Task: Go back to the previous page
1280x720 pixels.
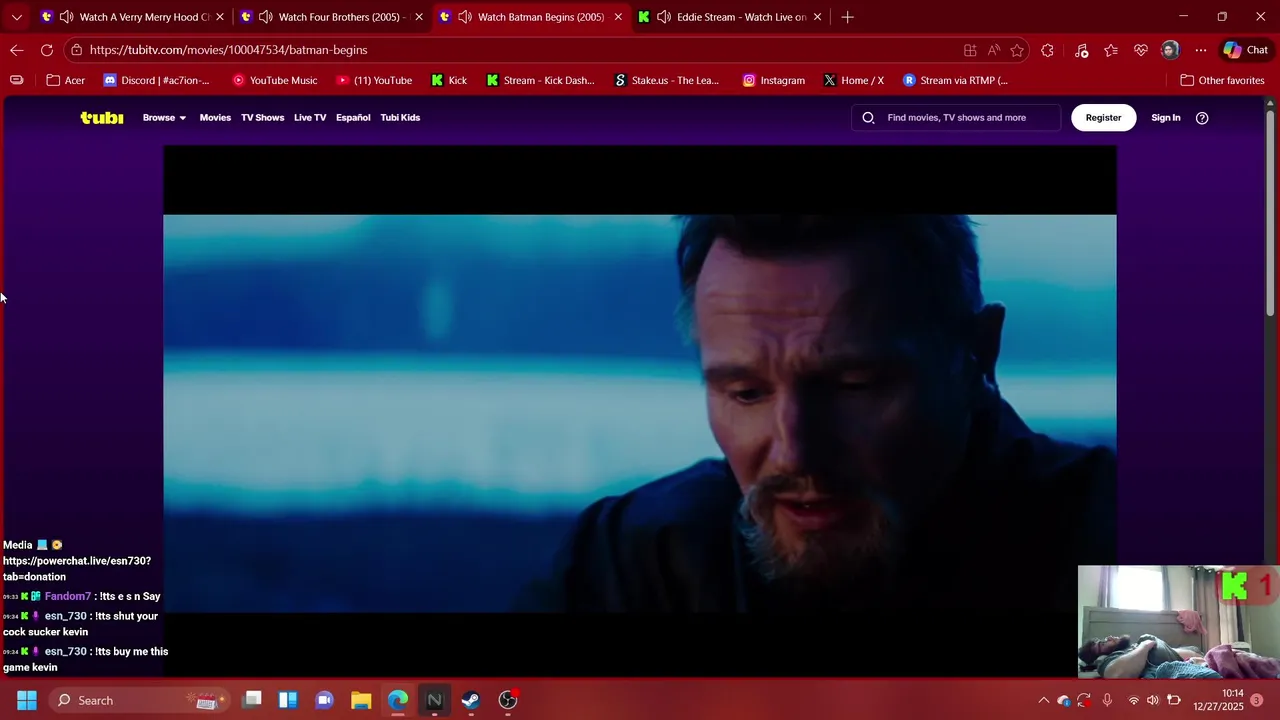Action: (17, 50)
